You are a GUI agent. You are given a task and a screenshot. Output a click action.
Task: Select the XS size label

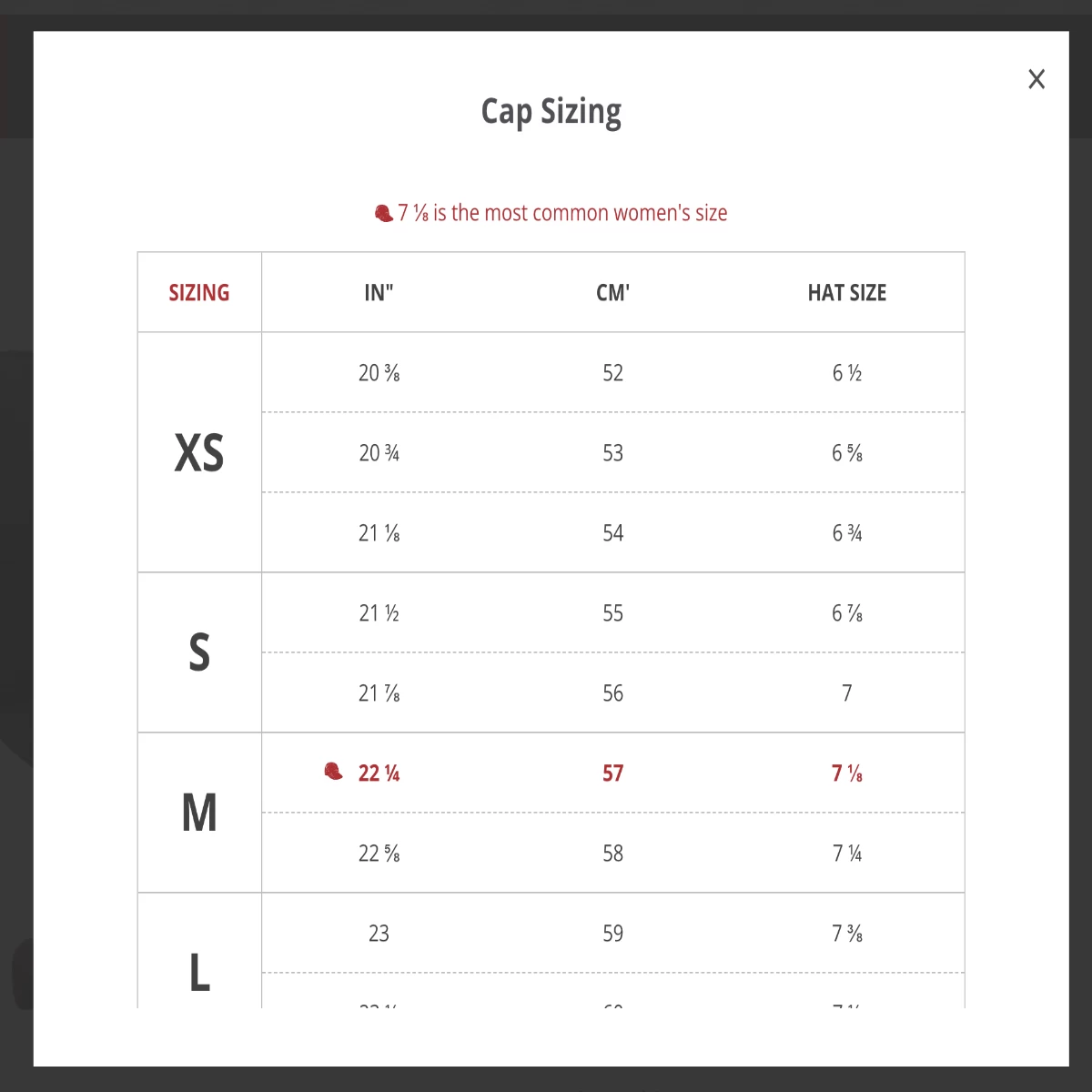(199, 452)
